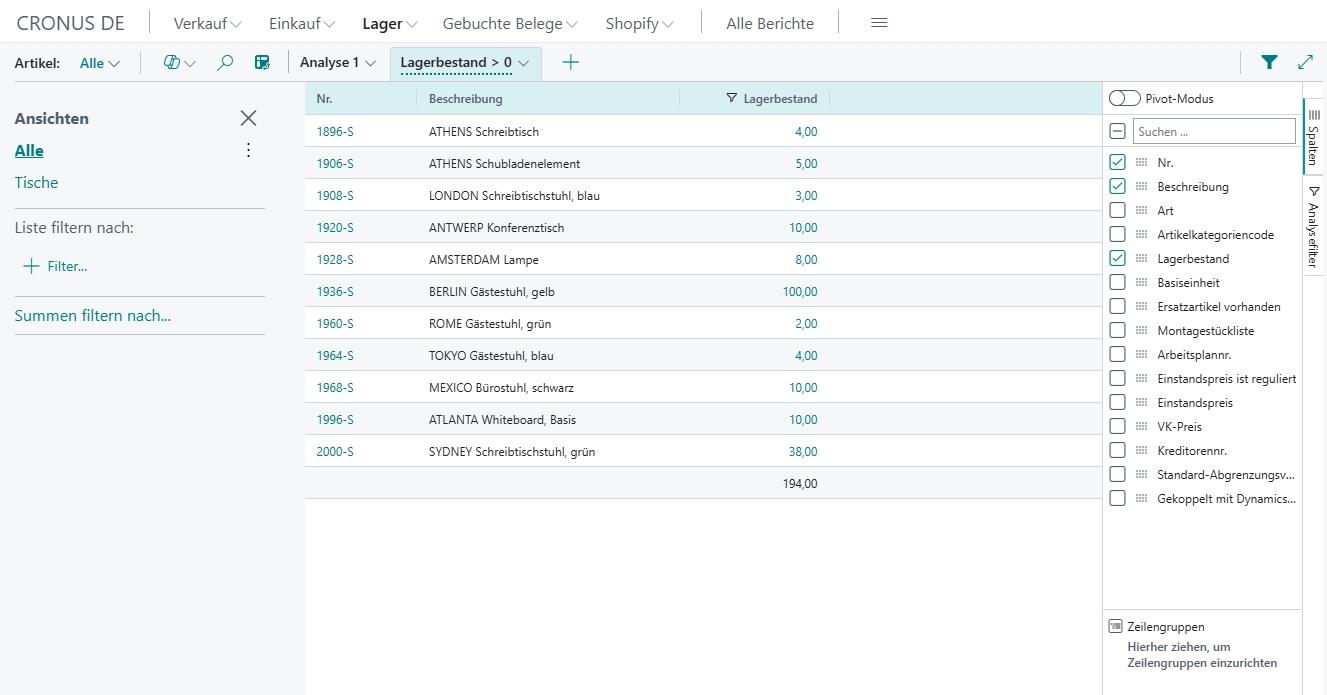The width and height of the screenshot is (1327, 695).
Task: Uncheck the Lagerbestand column checkbox
Action: click(x=1118, y=258)
